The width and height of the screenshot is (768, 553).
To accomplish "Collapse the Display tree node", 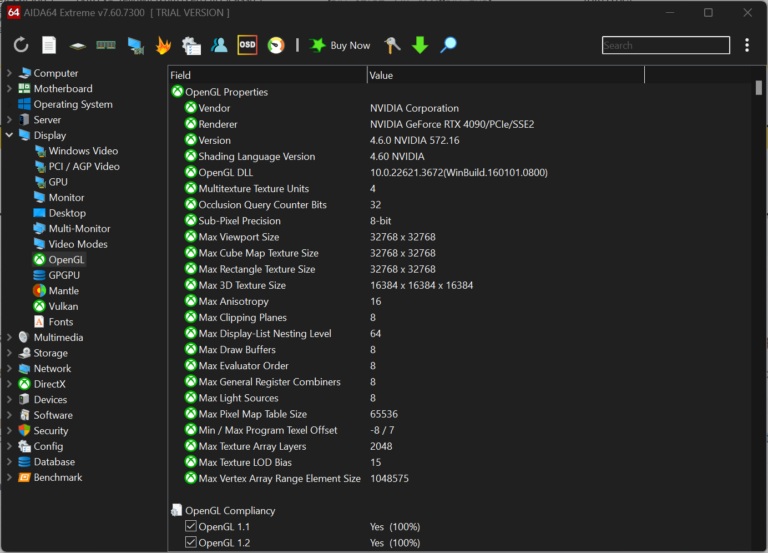I will point(9,135).
